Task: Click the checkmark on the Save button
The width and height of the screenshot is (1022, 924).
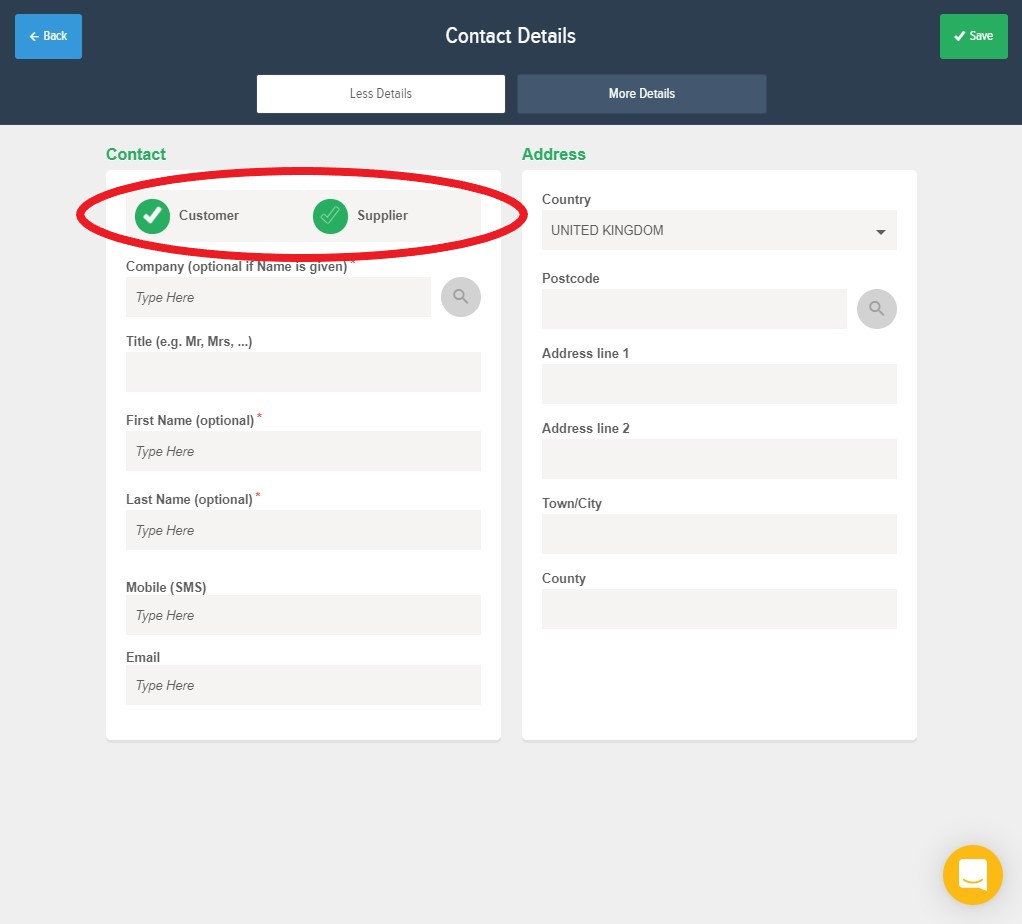Action: click(x=961, y=36)
